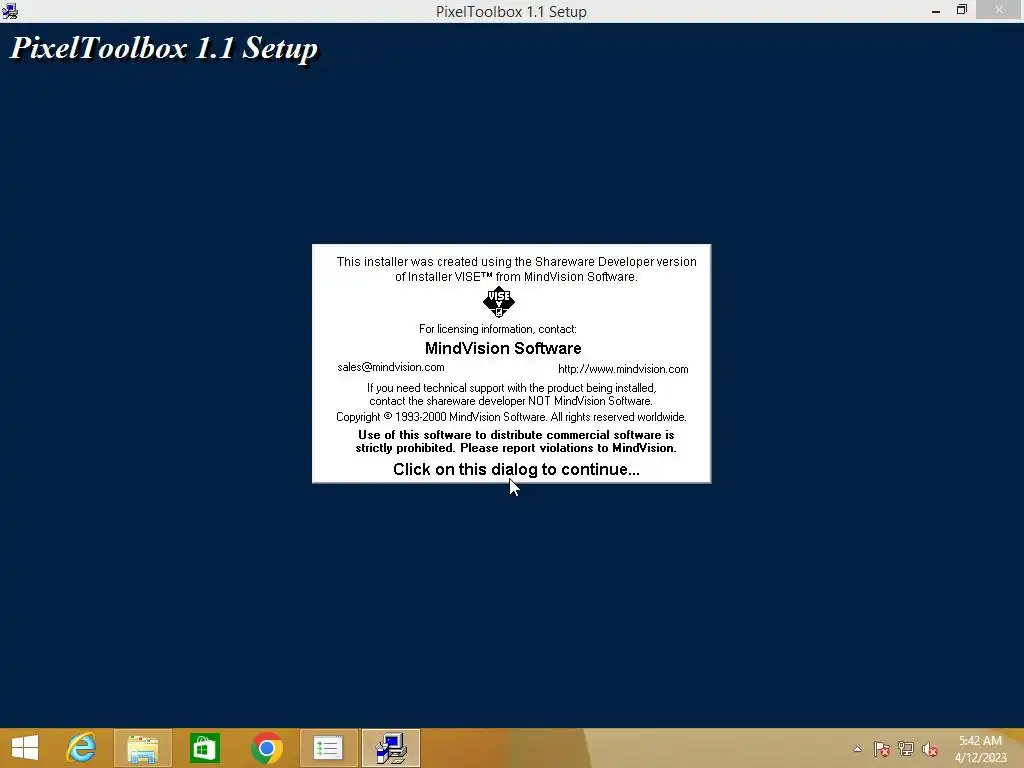
Task: Click the "PixelToolbox 1.1 Setup" italic heading
Action: [164, 48]
